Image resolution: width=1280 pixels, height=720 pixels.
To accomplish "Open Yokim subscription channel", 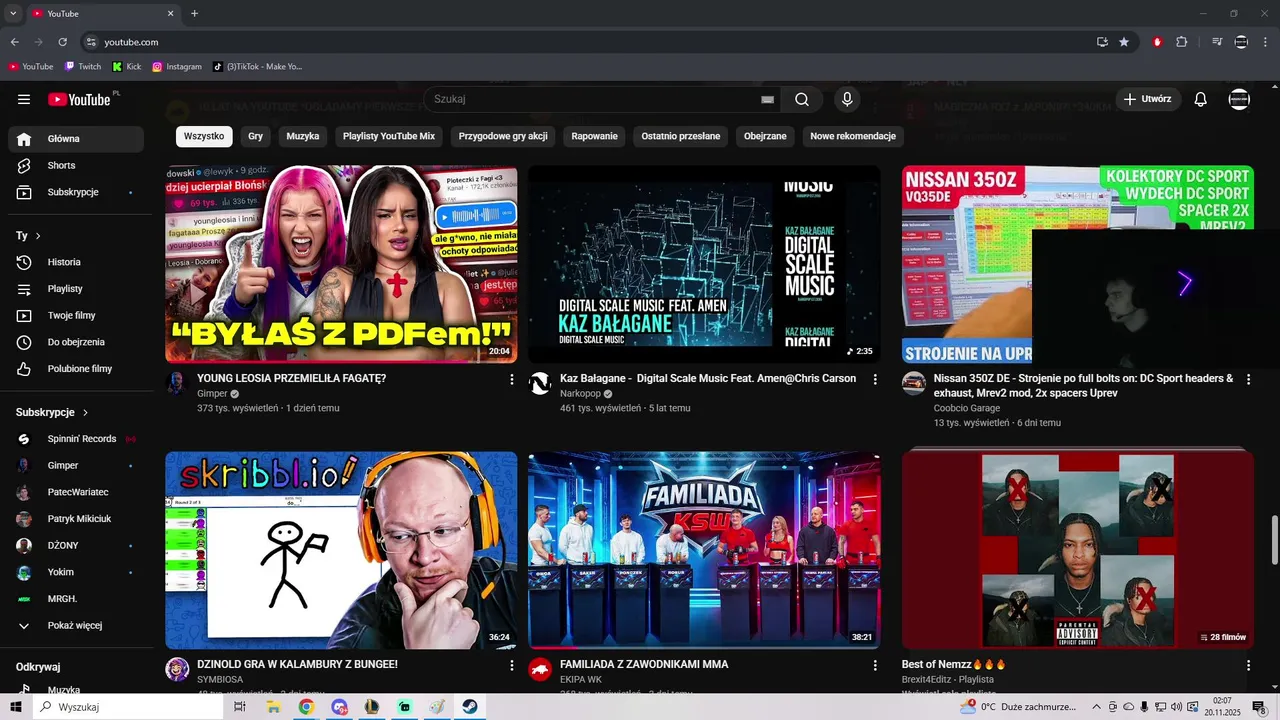I will (76, 572).
